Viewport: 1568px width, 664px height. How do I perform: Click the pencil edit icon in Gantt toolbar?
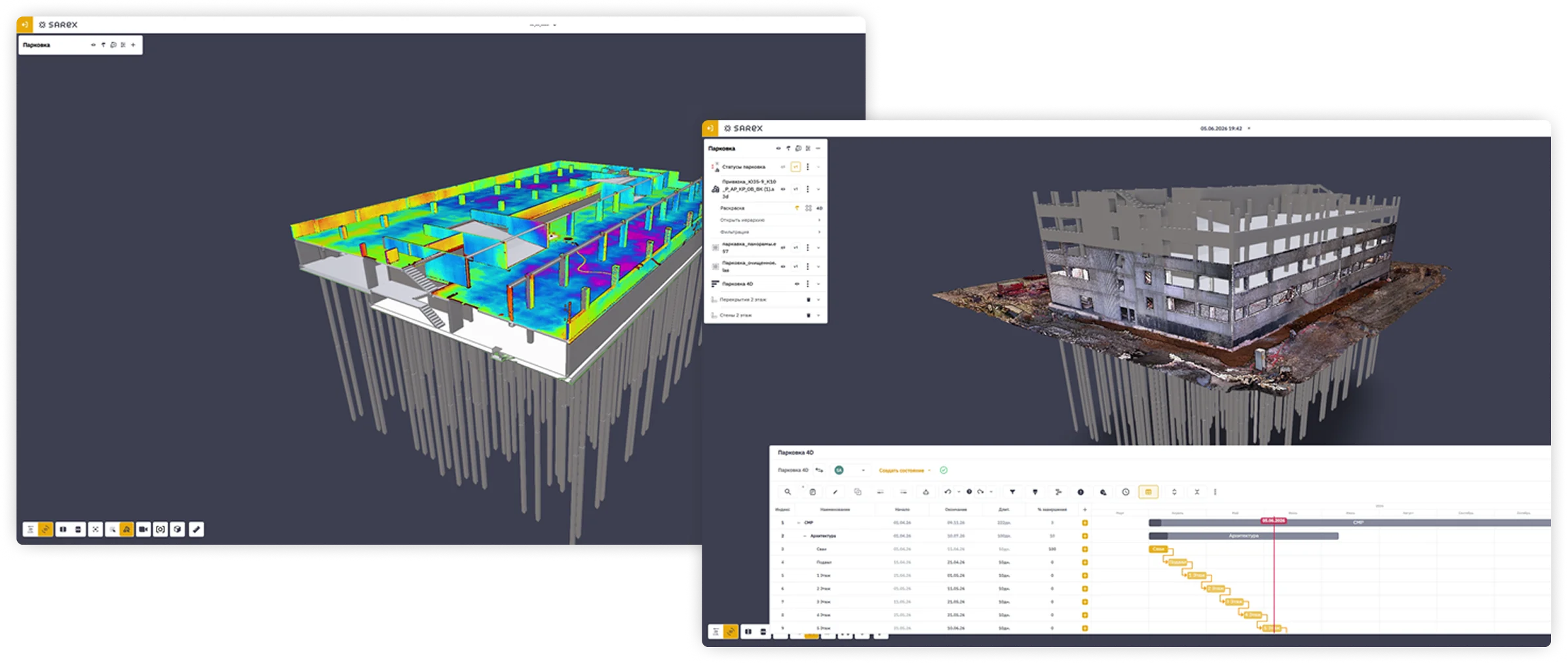pos(835,492)
